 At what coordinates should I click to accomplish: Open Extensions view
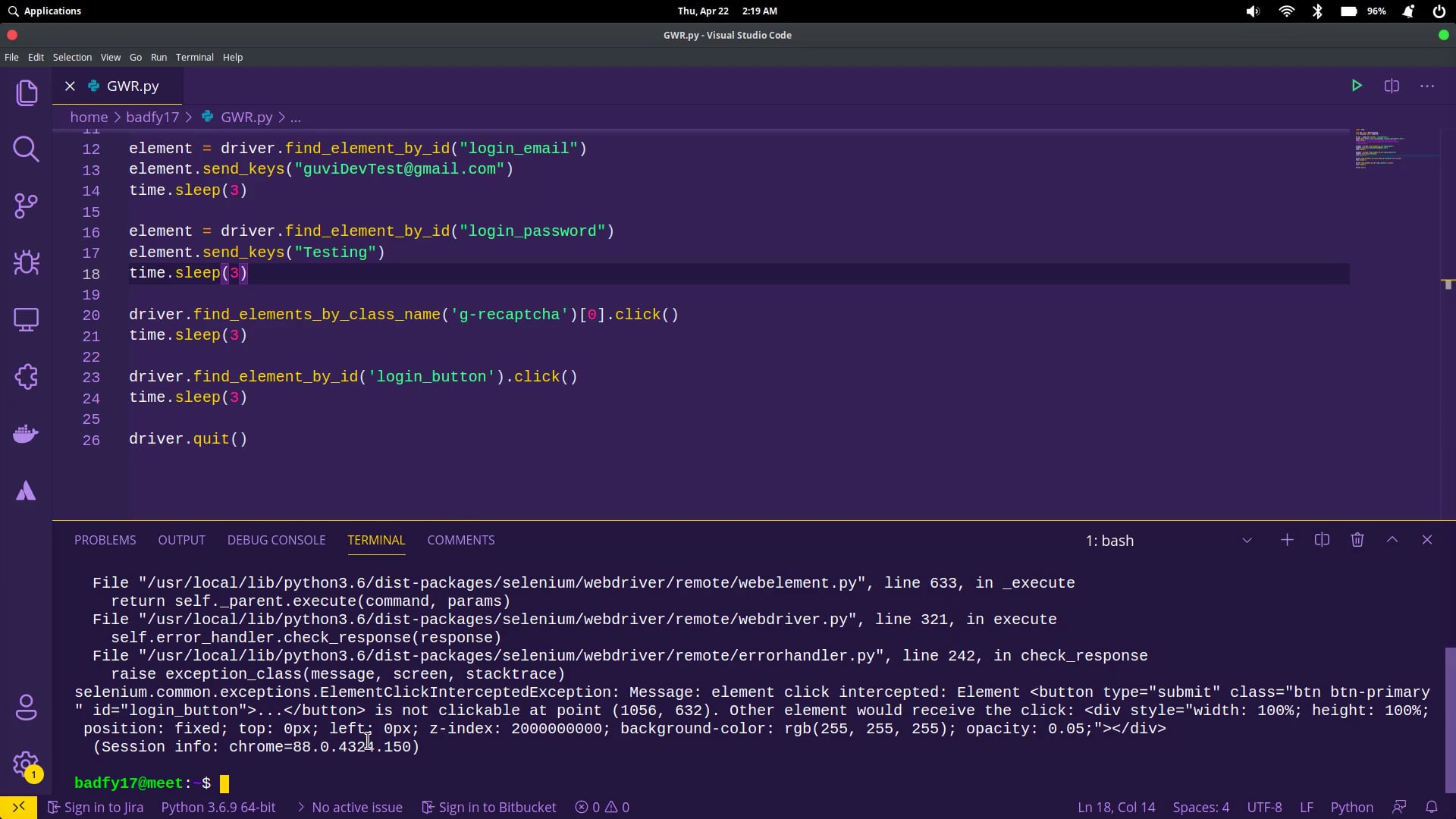(x=27, y=376)
